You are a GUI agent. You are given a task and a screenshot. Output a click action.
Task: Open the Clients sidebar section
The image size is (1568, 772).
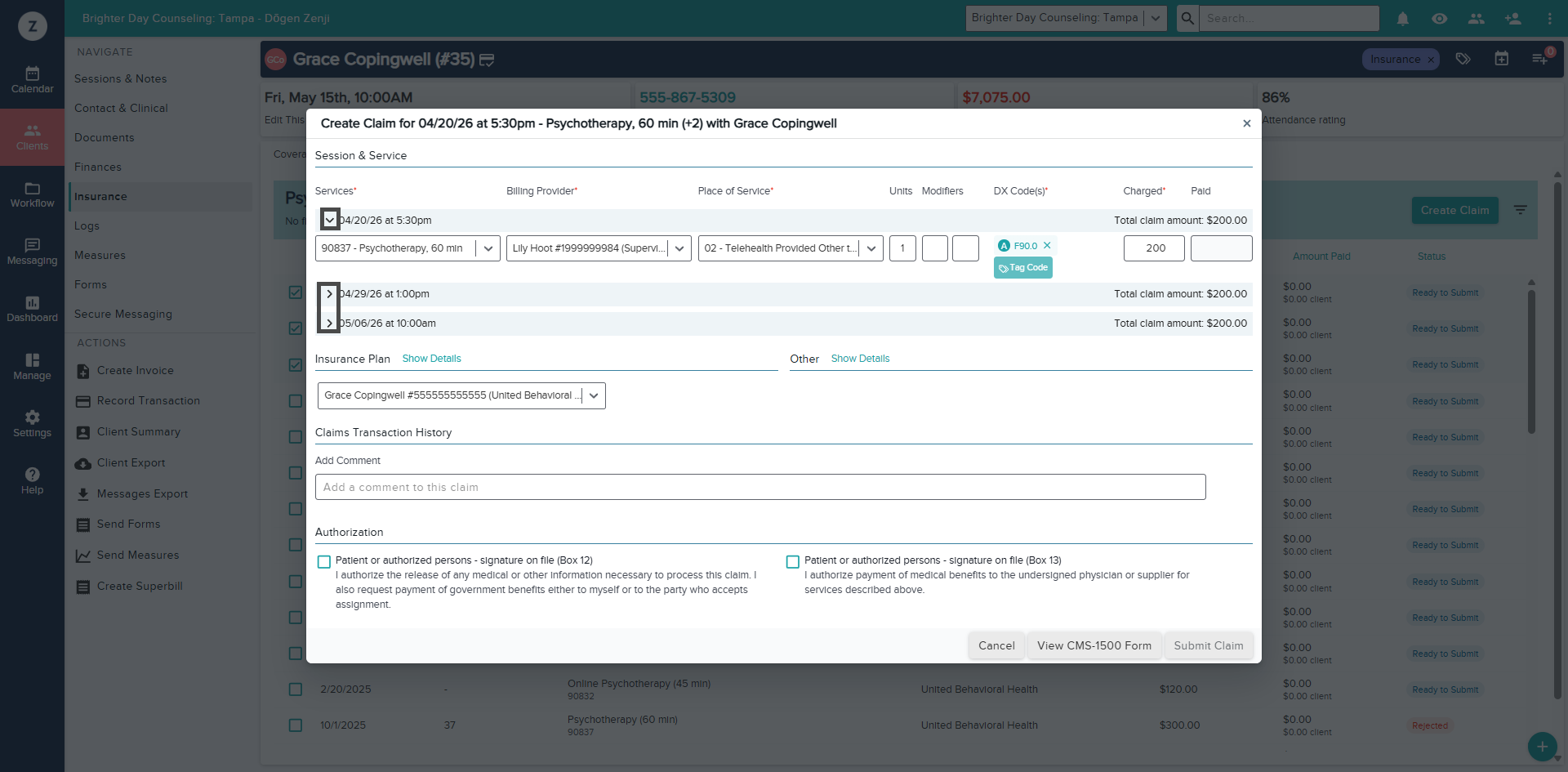32,137
